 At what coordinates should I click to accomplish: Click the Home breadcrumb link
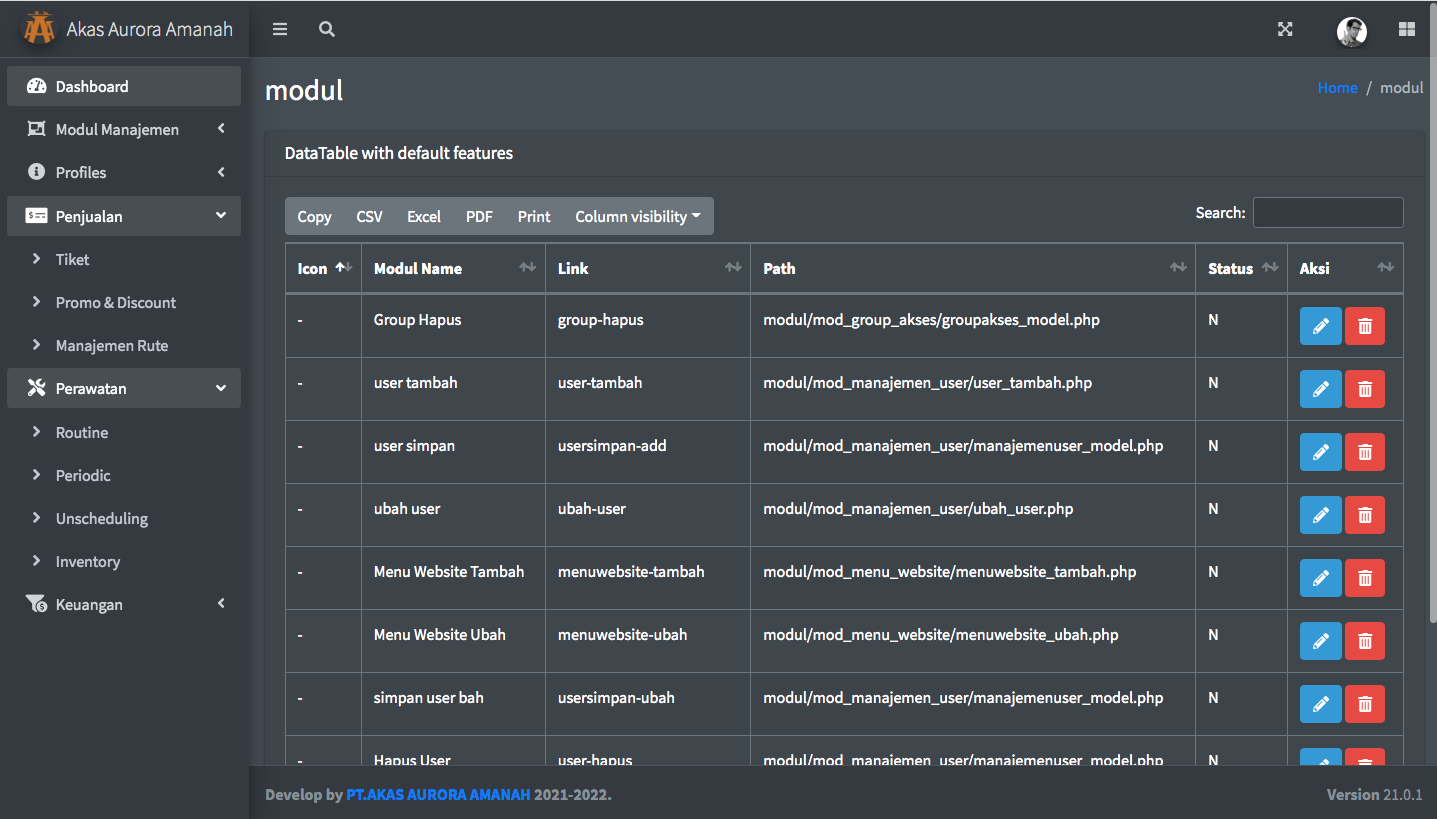(x=1337, y=87)
